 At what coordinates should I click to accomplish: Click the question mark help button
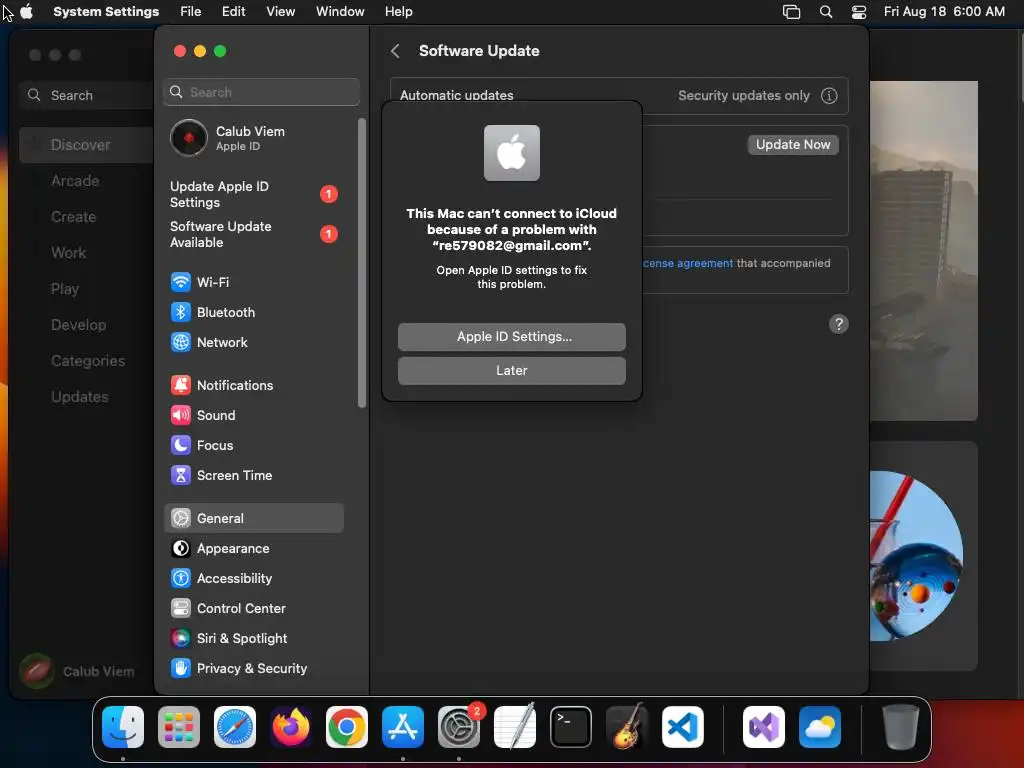click(x=839, y=324)
